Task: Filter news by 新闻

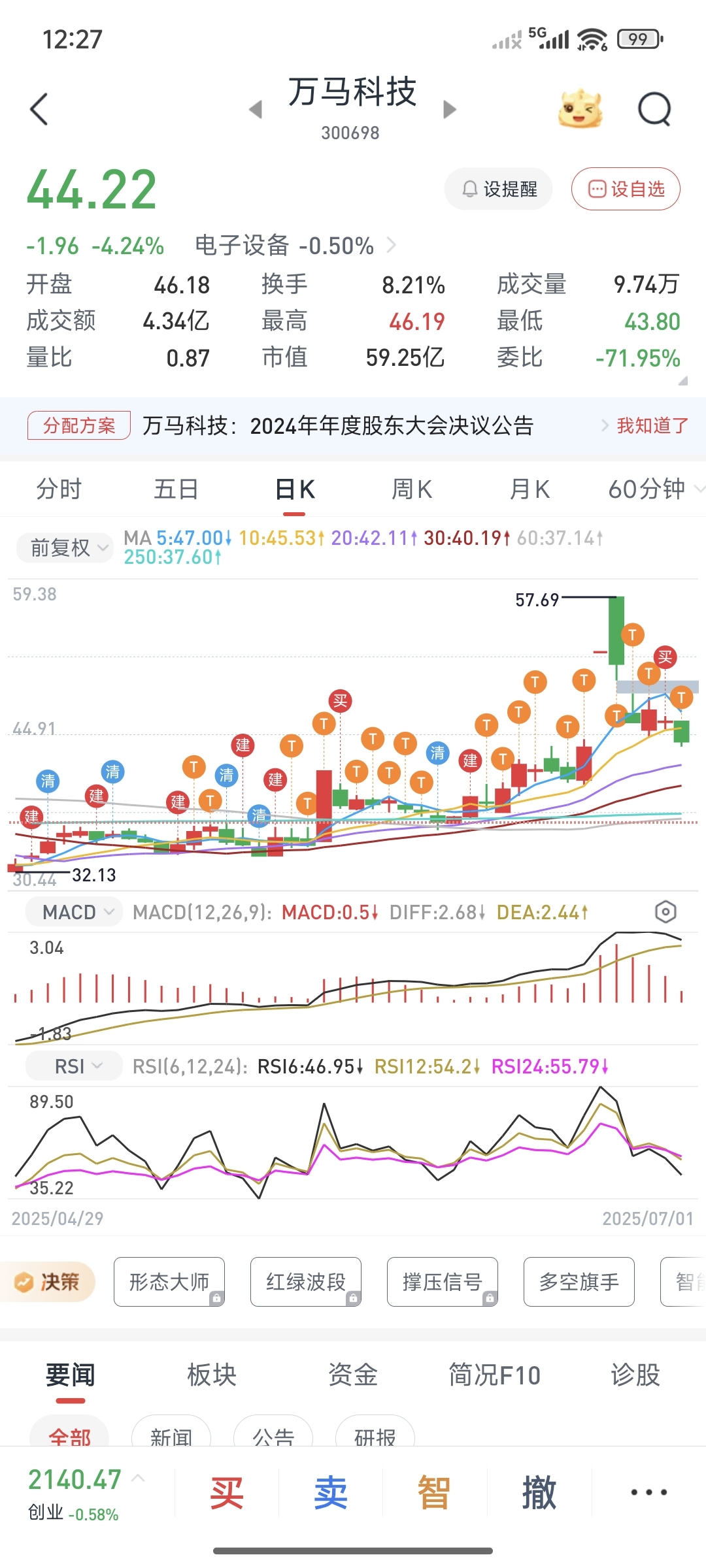Action: coord(171,1432)
